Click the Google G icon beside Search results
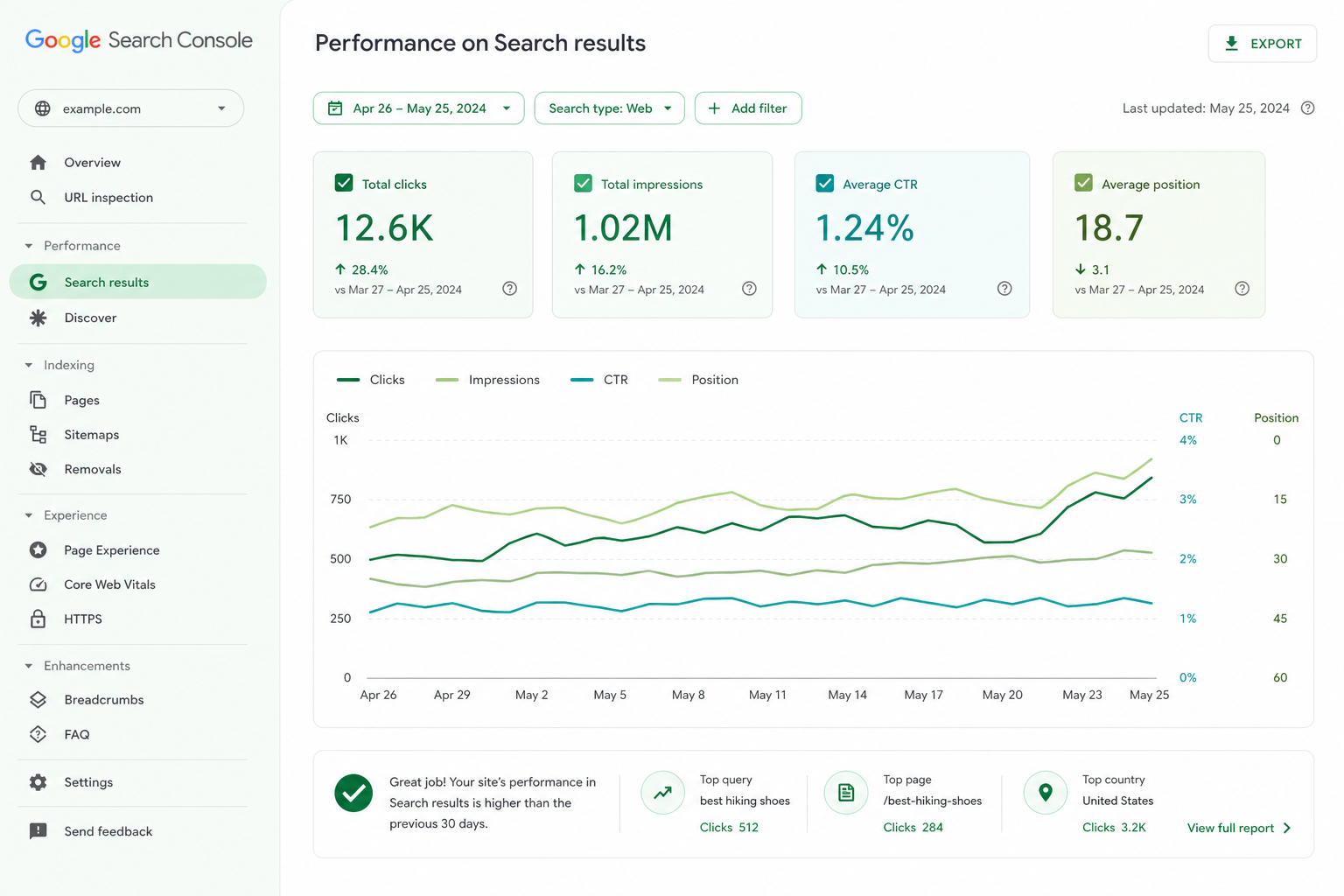 click(38, 282)
